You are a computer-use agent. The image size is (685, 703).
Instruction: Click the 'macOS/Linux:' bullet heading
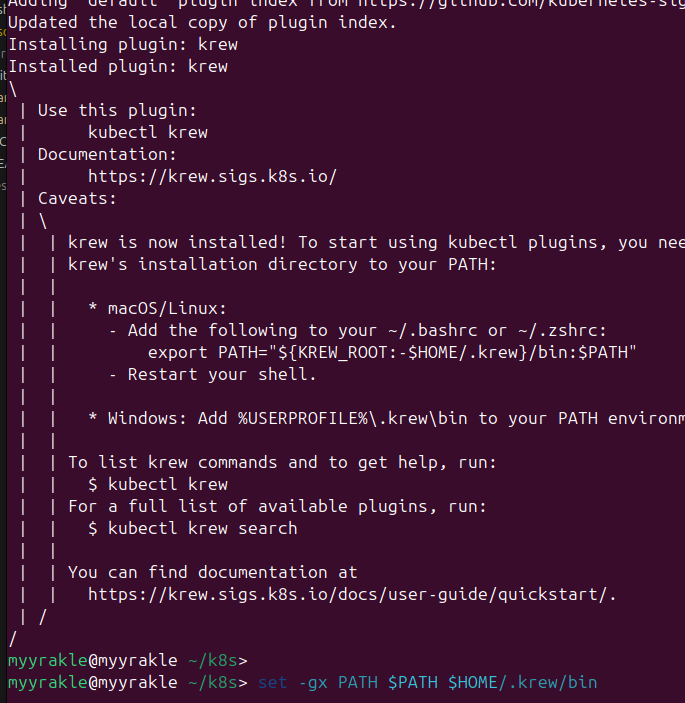[x=167, y=308]
